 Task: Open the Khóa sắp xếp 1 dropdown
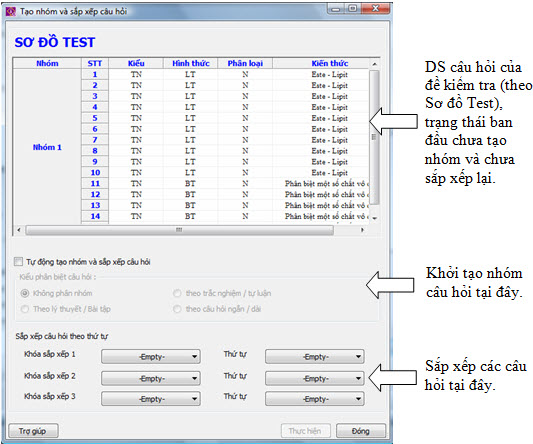tap(151, 357)
